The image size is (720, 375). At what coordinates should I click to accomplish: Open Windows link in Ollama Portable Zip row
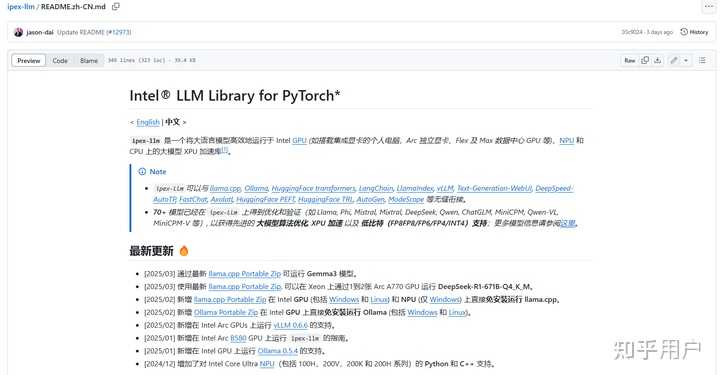point(422,312)
